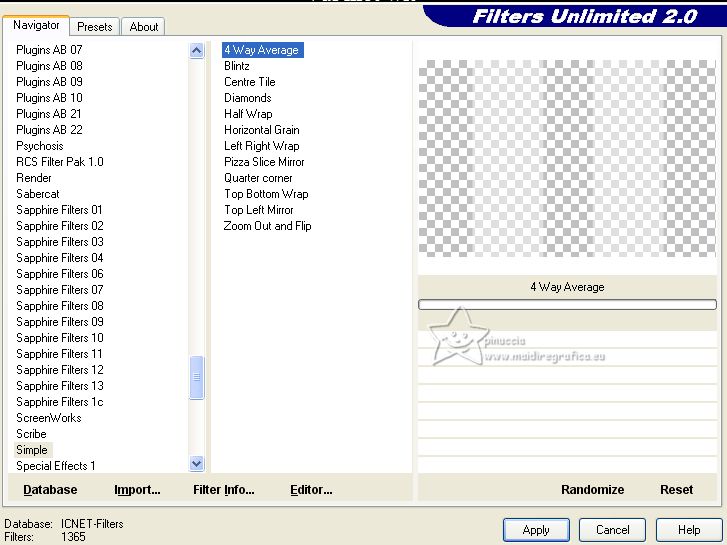Viewport: 727px width, 545px height.
Task: Select Sapphire Filters 02
Action: click(59, 226)
